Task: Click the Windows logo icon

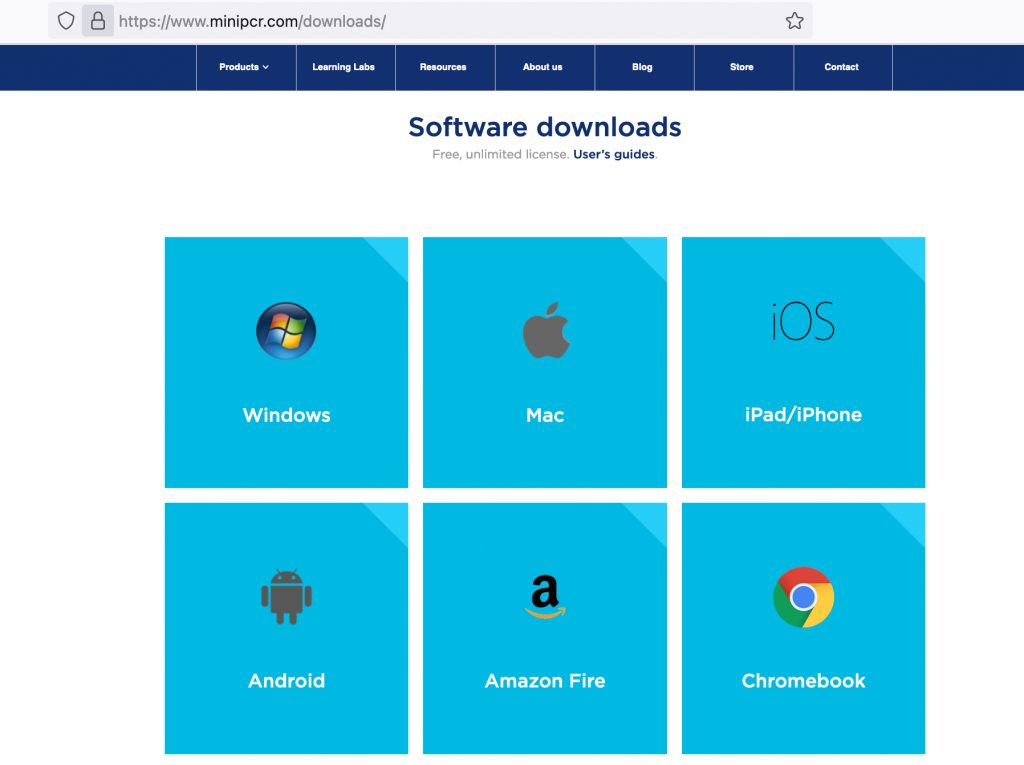Action: click(x=286, y=331)
